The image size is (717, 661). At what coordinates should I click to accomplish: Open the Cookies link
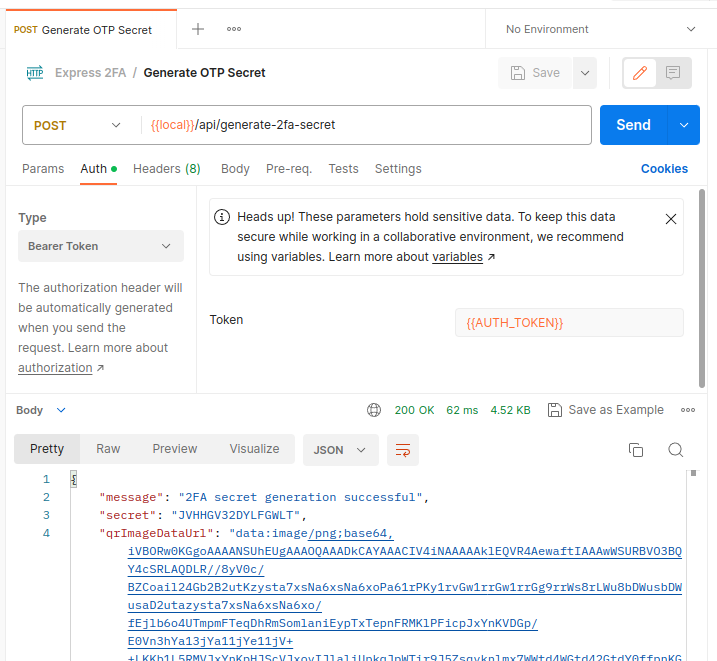click(664, 169)
